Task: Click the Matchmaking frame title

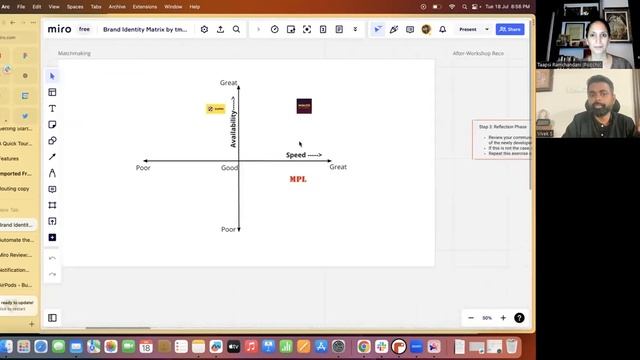Action: point(74,53)
